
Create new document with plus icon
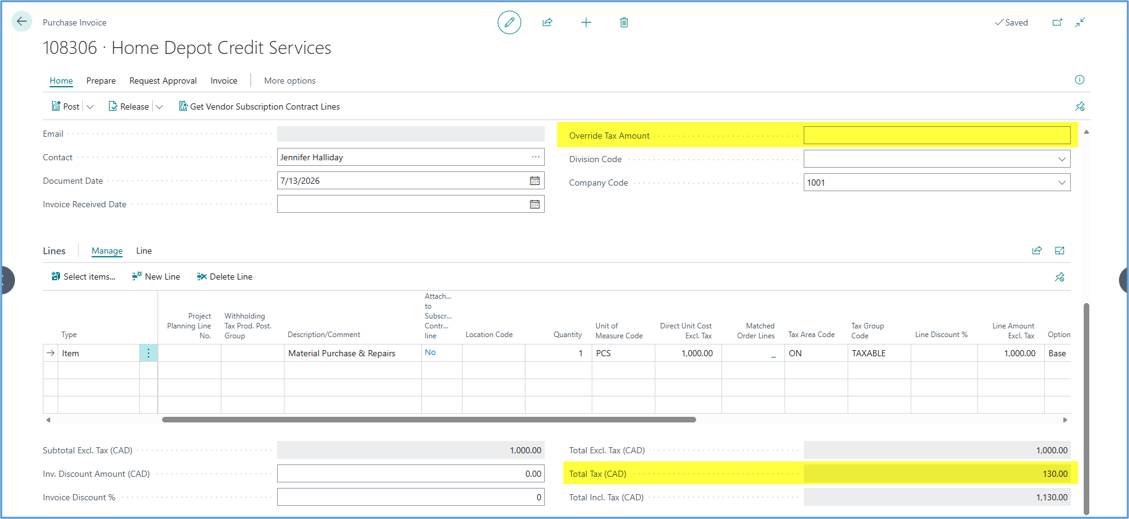click(x=586, y=22)
